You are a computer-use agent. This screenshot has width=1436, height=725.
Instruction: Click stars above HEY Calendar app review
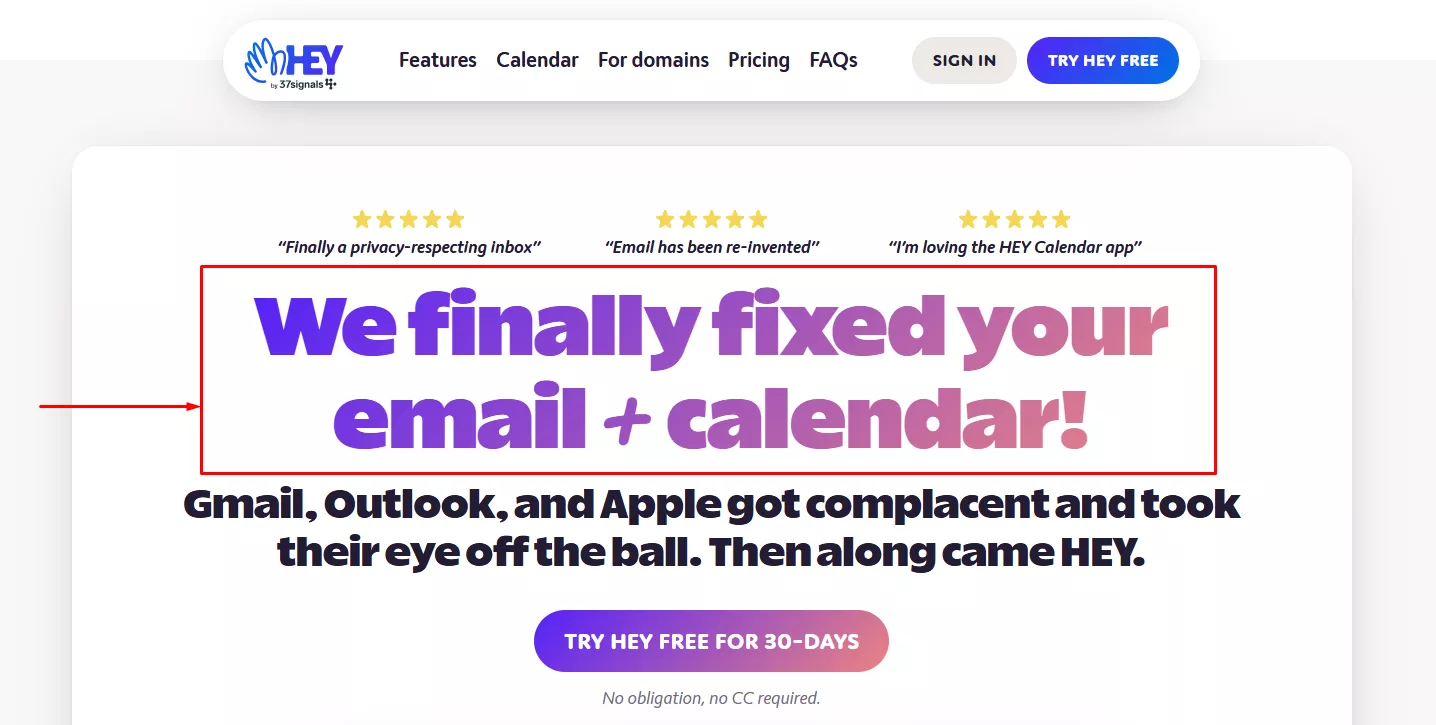pyautogui.click(x=1015, y=219)
